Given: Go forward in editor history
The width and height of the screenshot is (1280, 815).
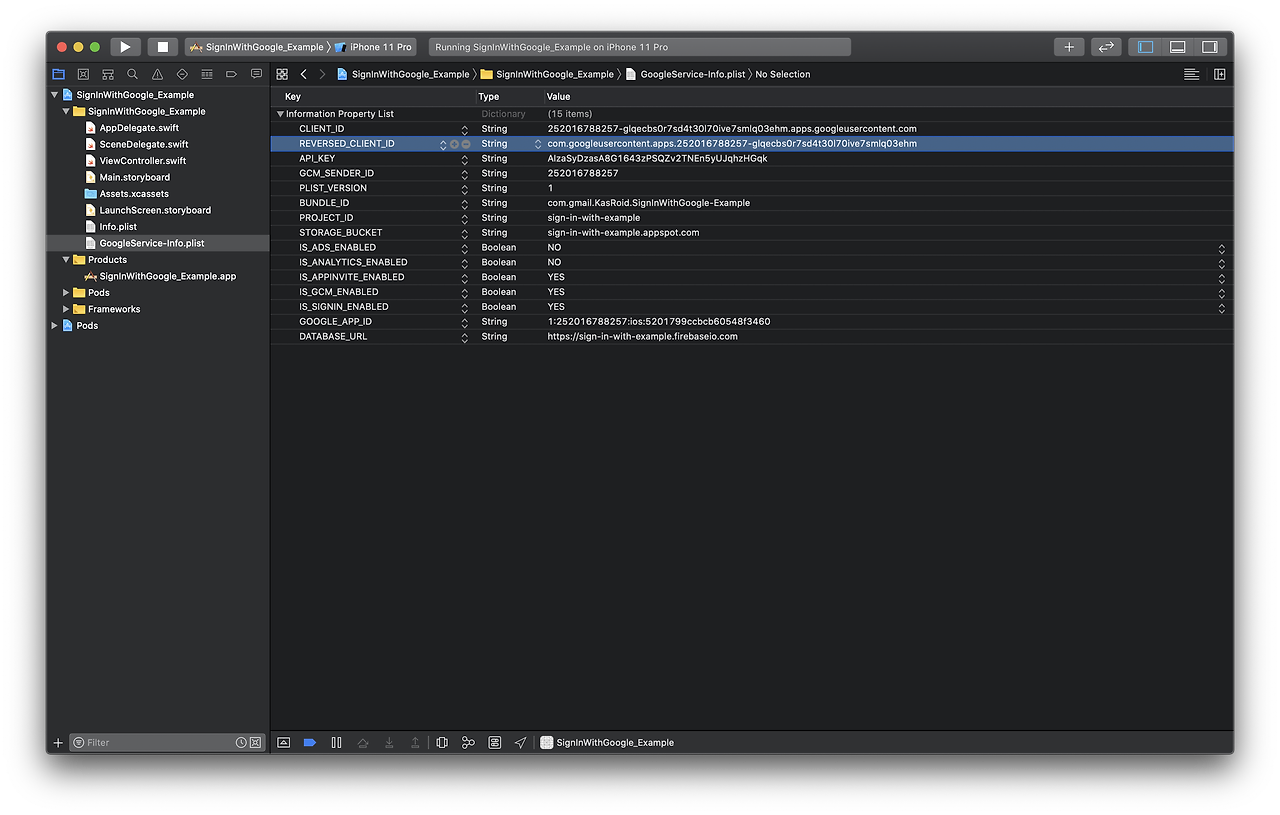Looking at the screenshot, I should pyautogui.click(x=322, y=74).
